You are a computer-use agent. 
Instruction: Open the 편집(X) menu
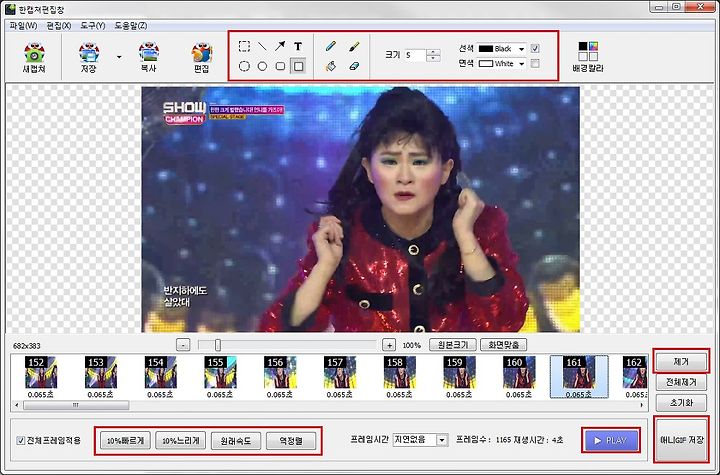coord(59,26)
